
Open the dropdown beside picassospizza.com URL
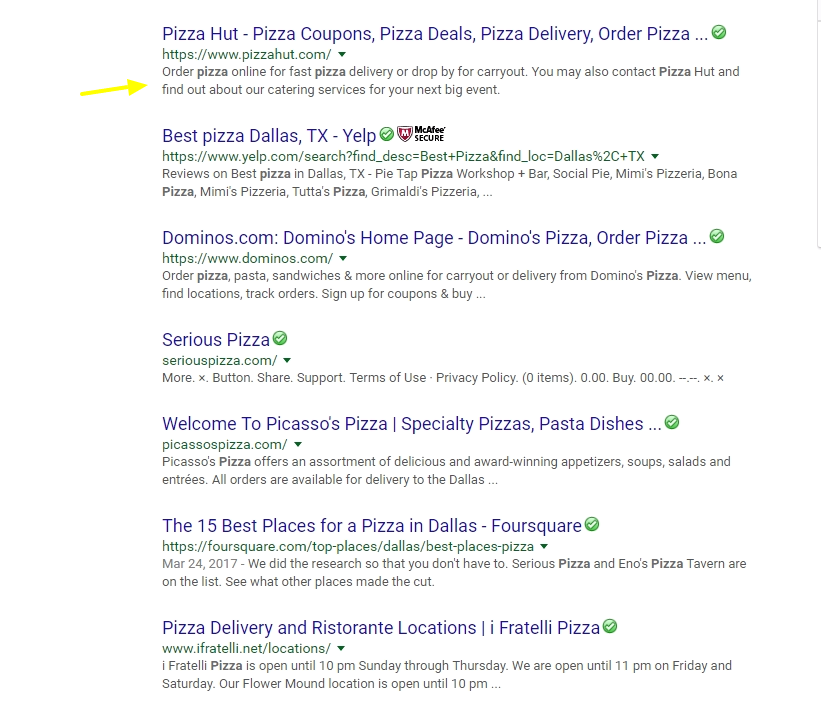click(297, 444)
